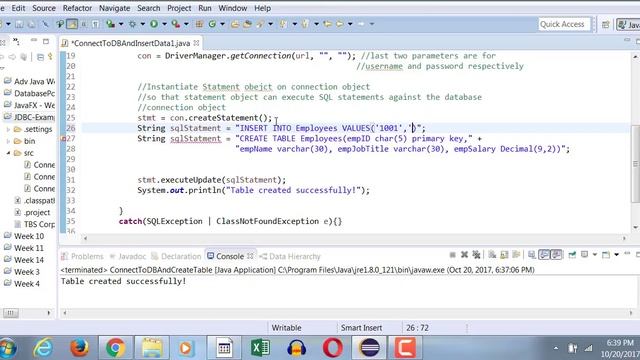Expand the .settings folder

click(x=8, y=129)
